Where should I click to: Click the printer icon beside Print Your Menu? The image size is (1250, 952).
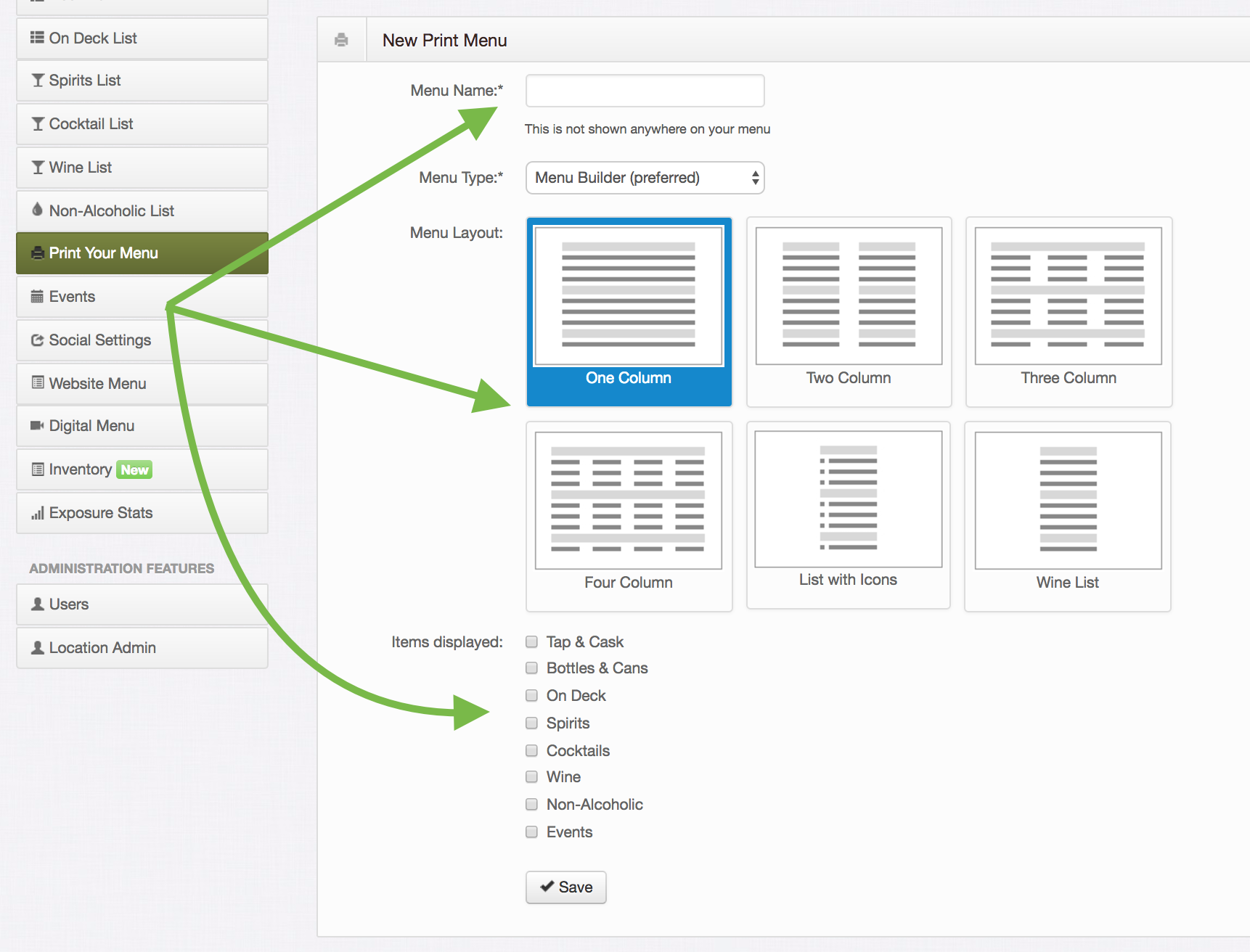pyautogui.click(x=38, y=253)
